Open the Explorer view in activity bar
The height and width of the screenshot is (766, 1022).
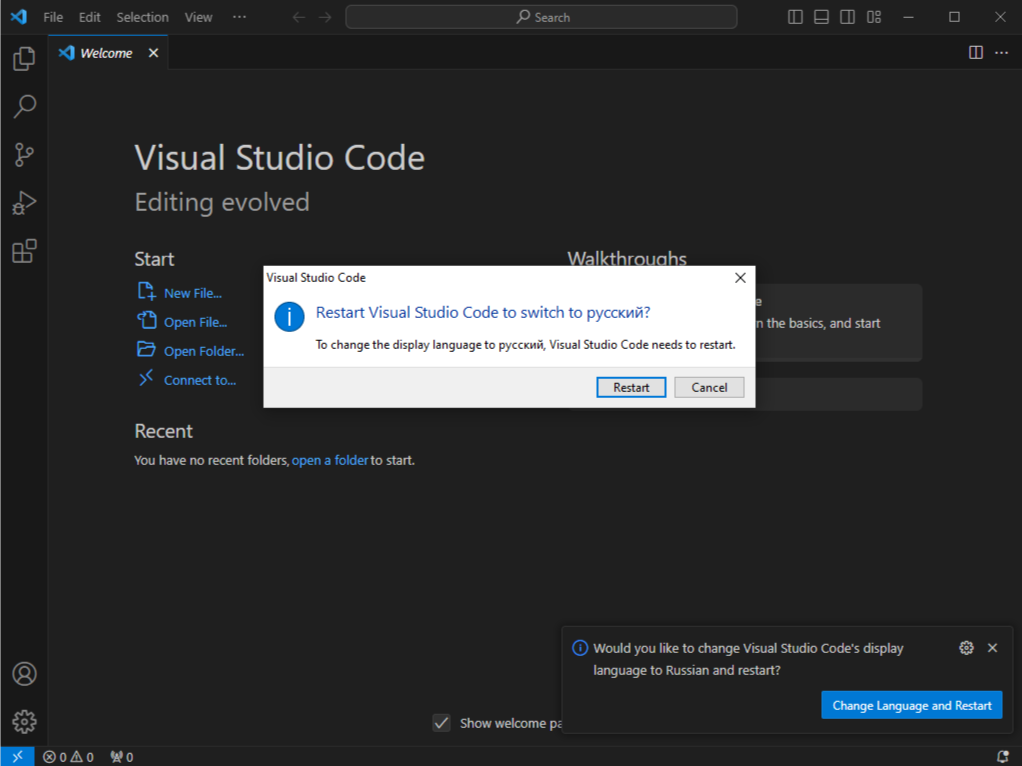[24, 59]
